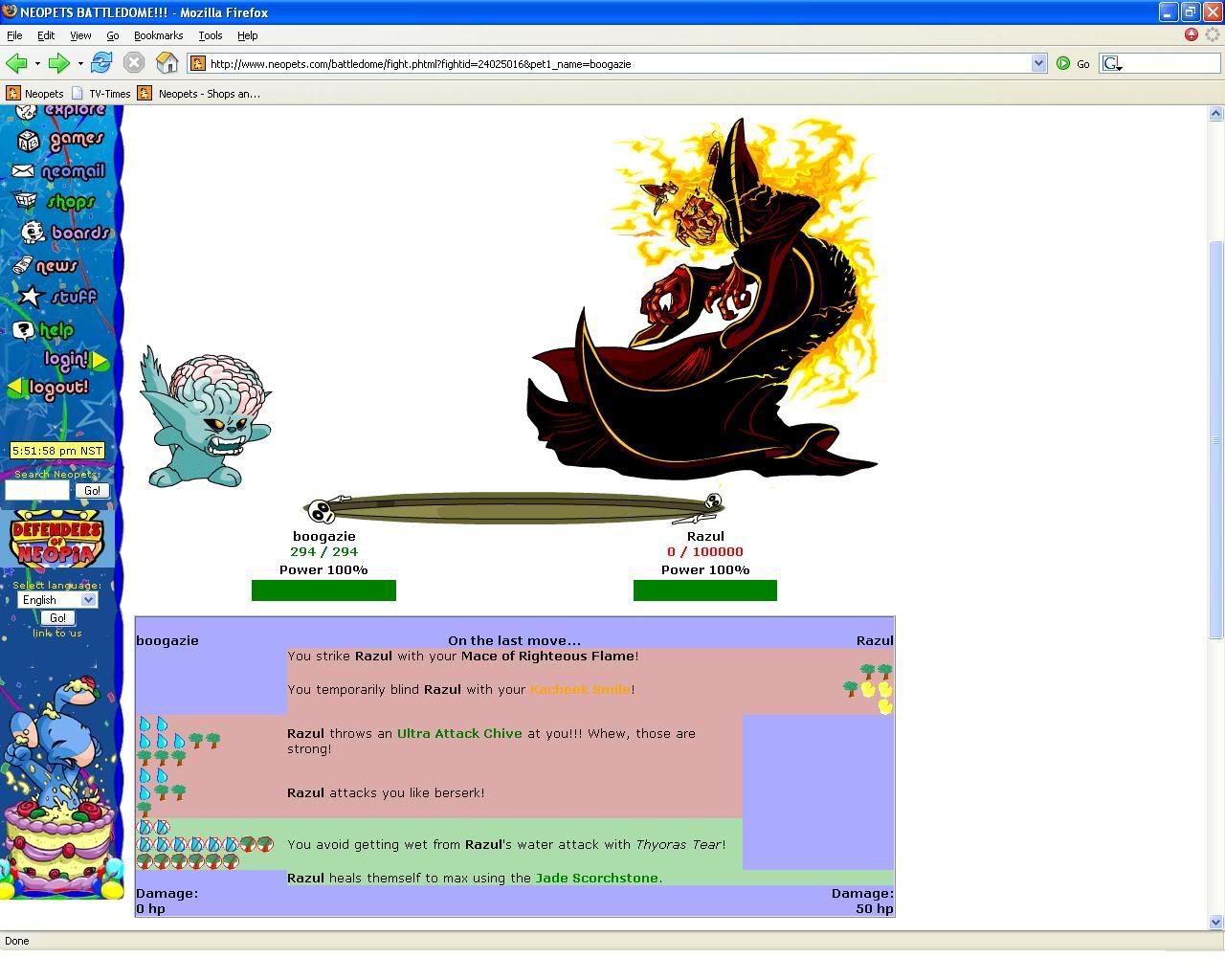Click the boogazie pet image
This screenshot has width=1225, height=980.
tap(205, 416)
